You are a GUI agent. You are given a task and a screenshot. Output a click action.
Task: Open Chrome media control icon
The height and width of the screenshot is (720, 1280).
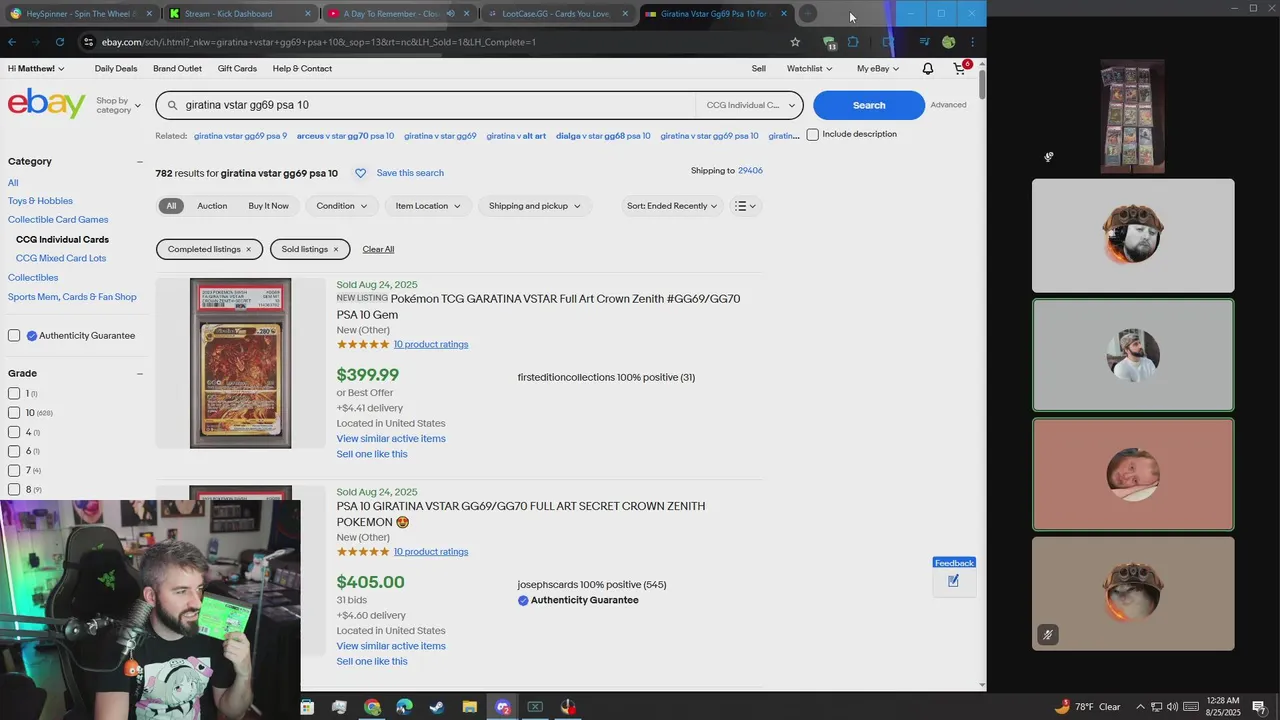pyautogui.click(x=924, y=42)
